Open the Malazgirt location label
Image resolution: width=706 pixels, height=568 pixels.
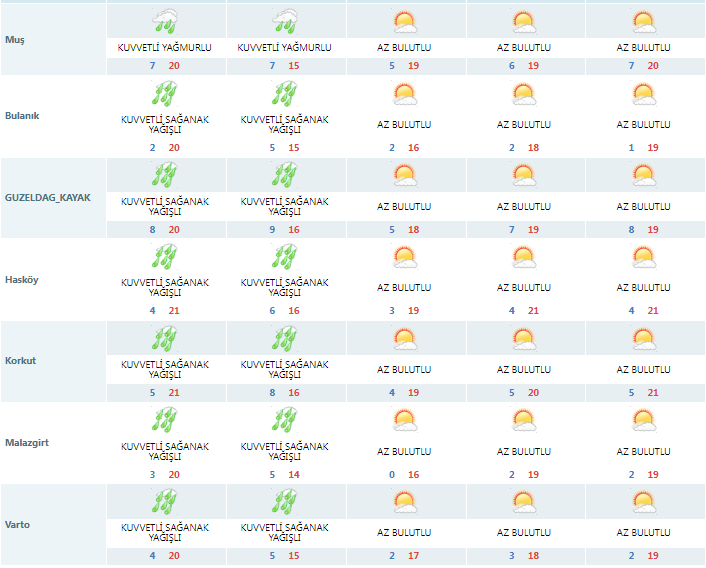pyautogui.click(x=27, y=441)
